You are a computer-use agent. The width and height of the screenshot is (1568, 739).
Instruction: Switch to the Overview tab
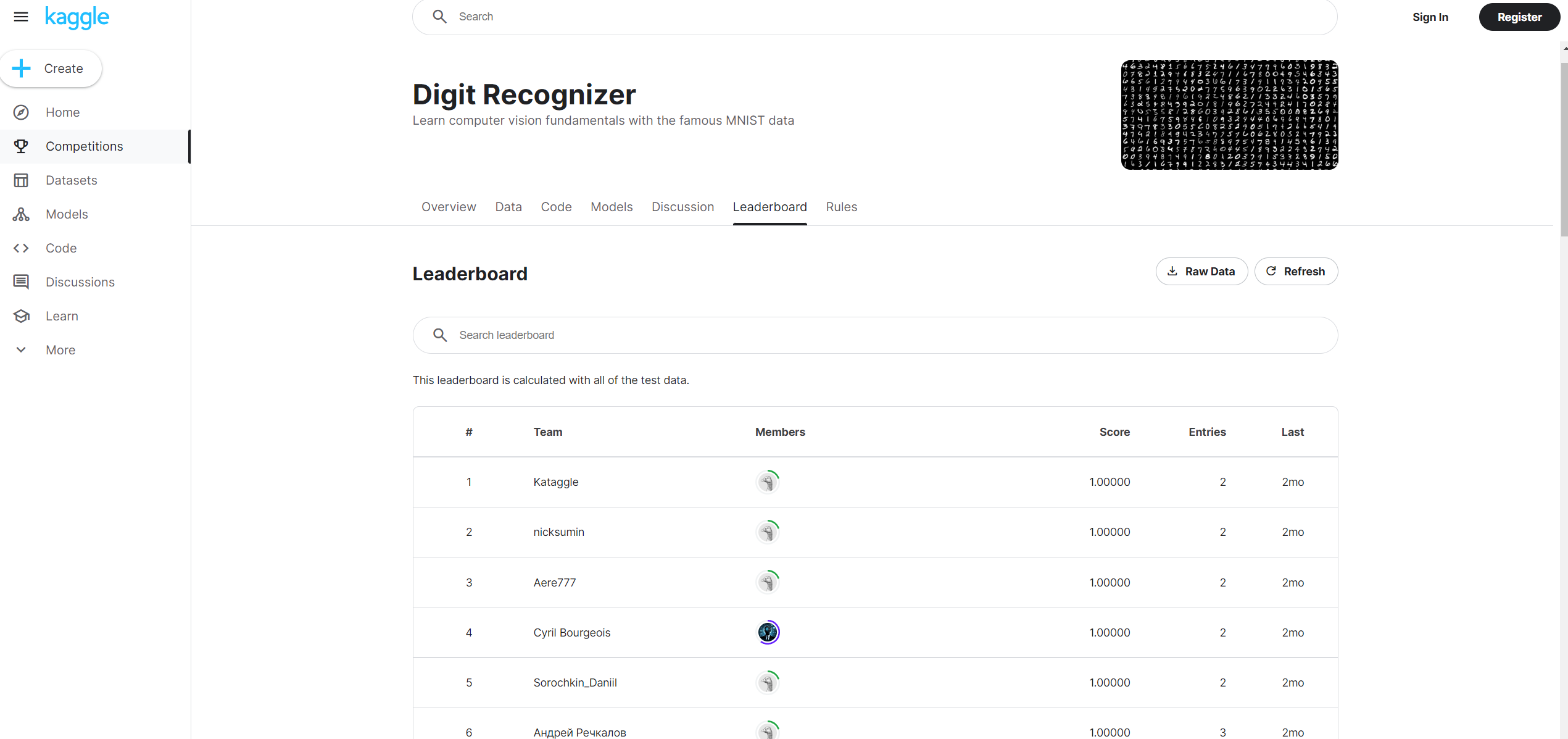point(449,207)
